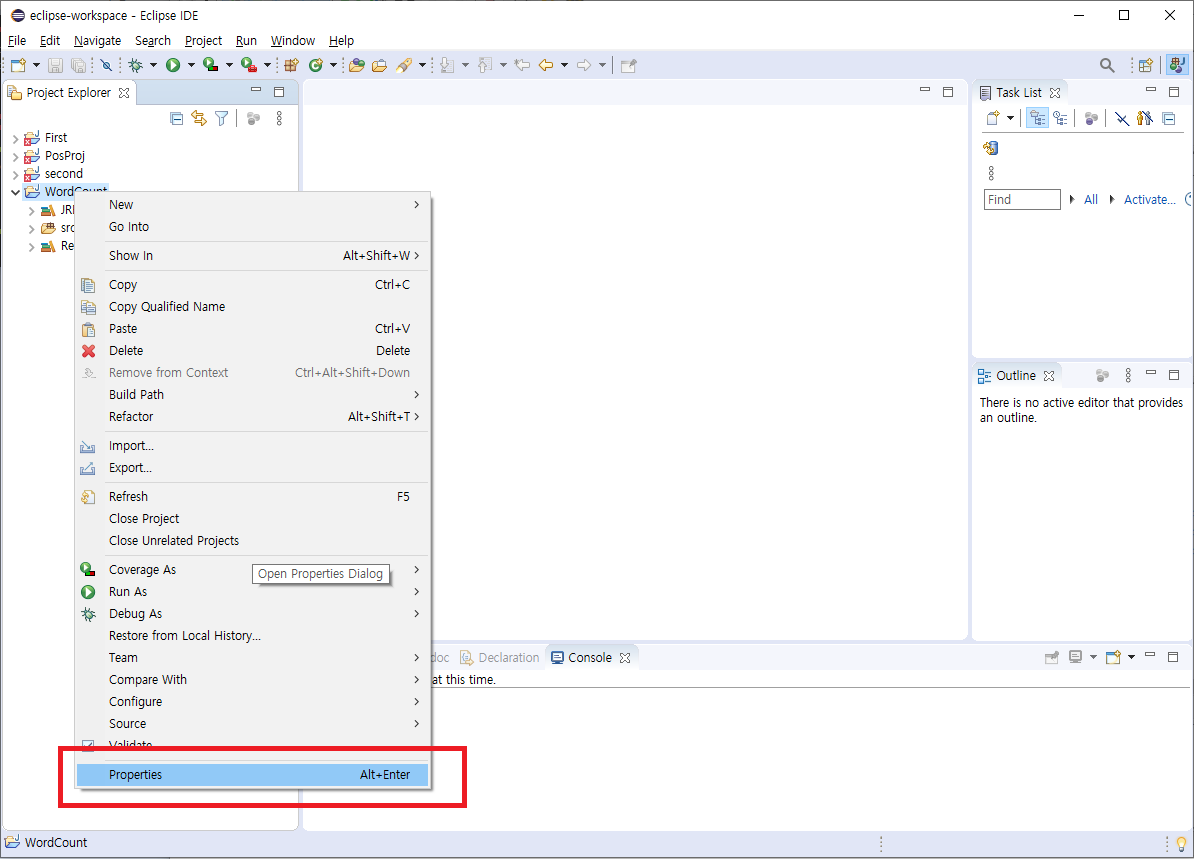Open the New submenu in context menu
1194x859 pixels.
click(252, 205)
